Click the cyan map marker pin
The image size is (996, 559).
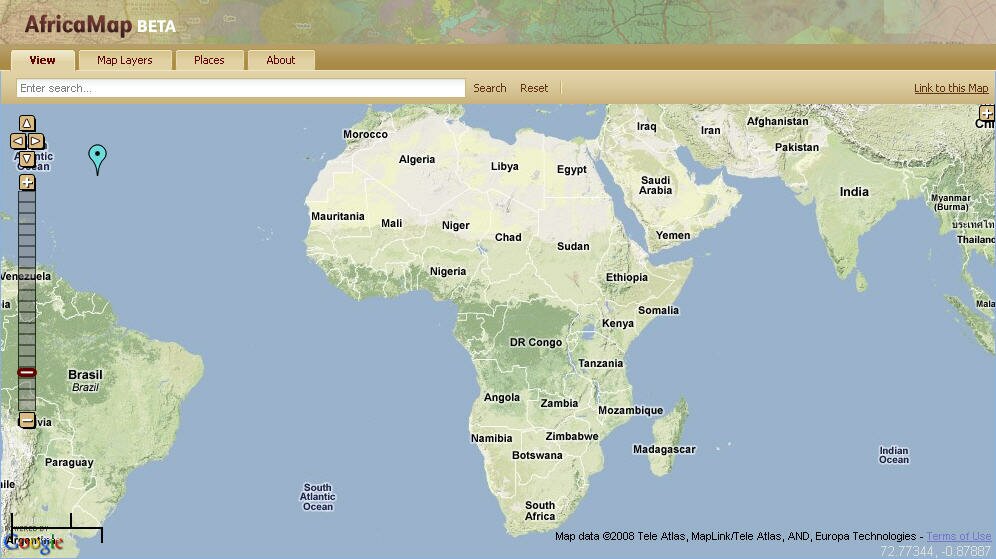click(x=97, y=159)
